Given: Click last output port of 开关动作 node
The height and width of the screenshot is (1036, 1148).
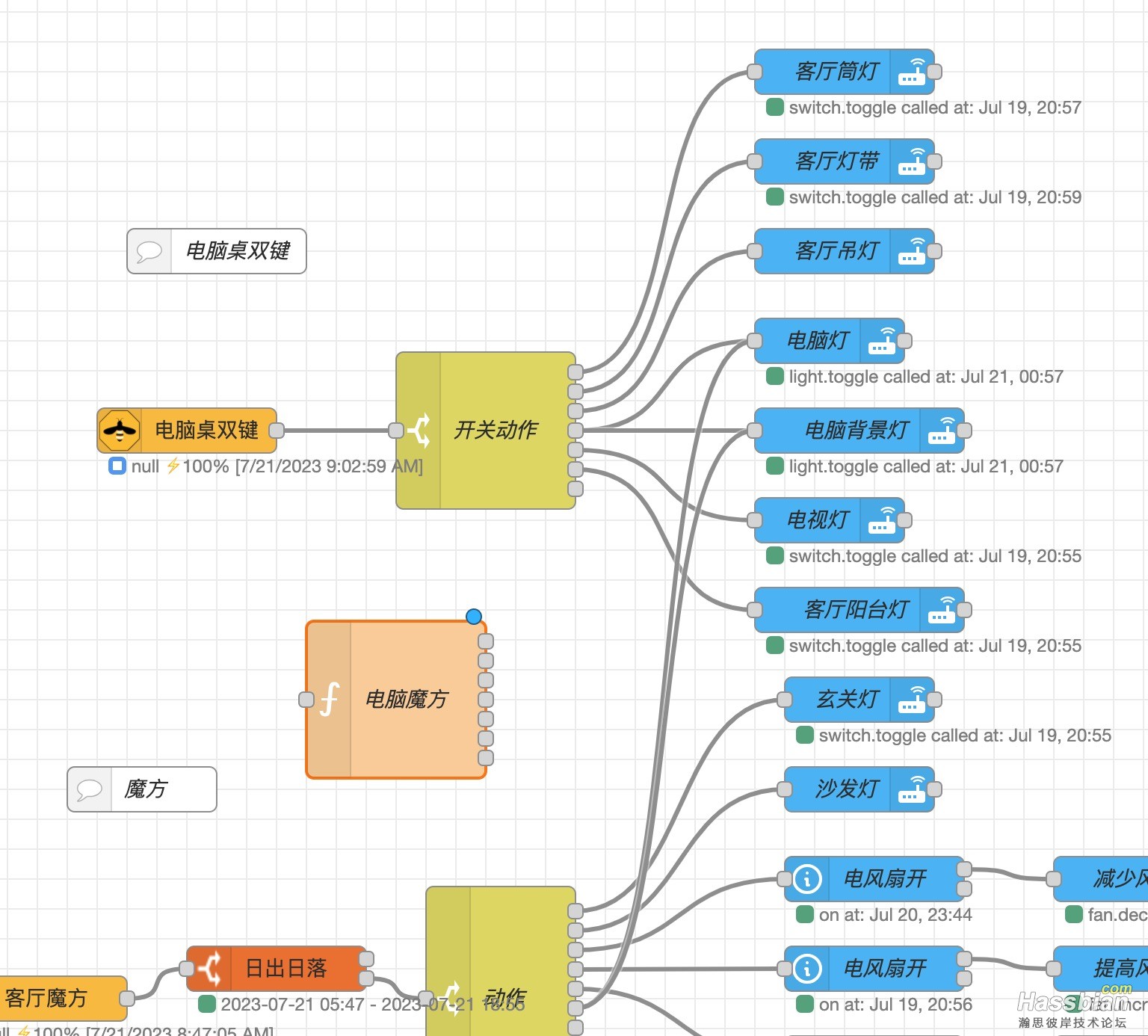Looking at the screenshot, I should pos(575,489).
